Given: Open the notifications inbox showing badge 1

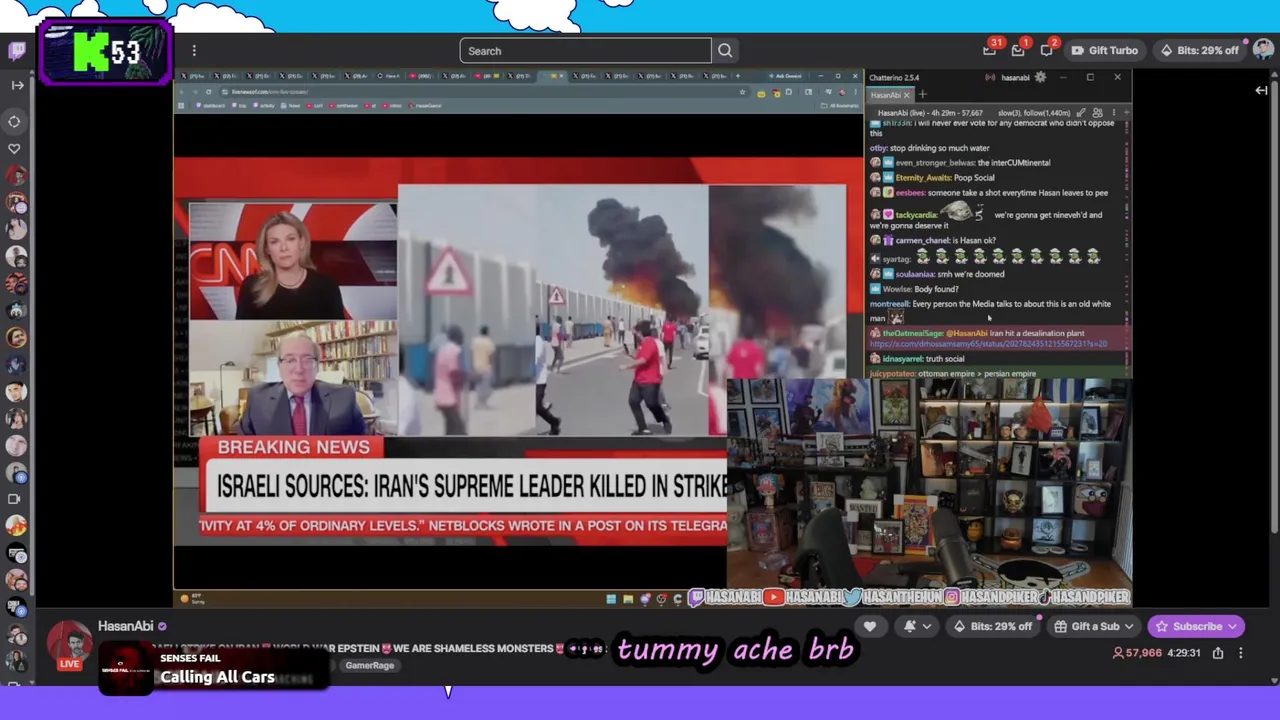Looking at the screenshot, I should pyautogui.click(x=1018, y=50).
